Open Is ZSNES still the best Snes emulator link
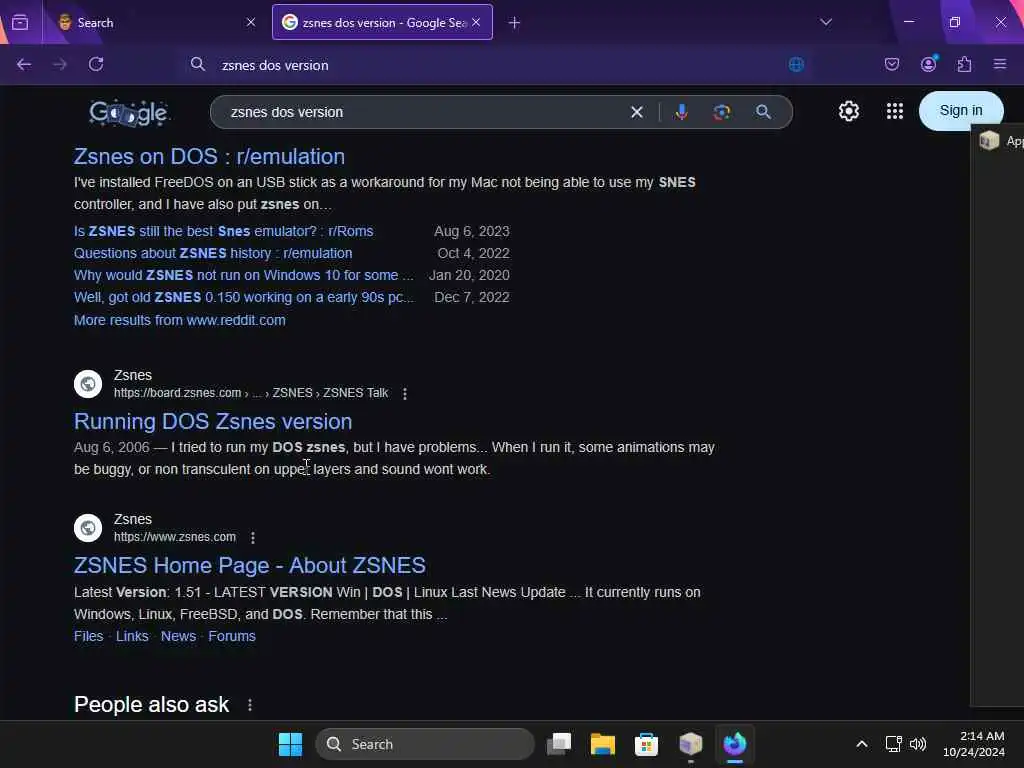Image resolution: width=1024 pixels, height=768 pixels. 223,231
